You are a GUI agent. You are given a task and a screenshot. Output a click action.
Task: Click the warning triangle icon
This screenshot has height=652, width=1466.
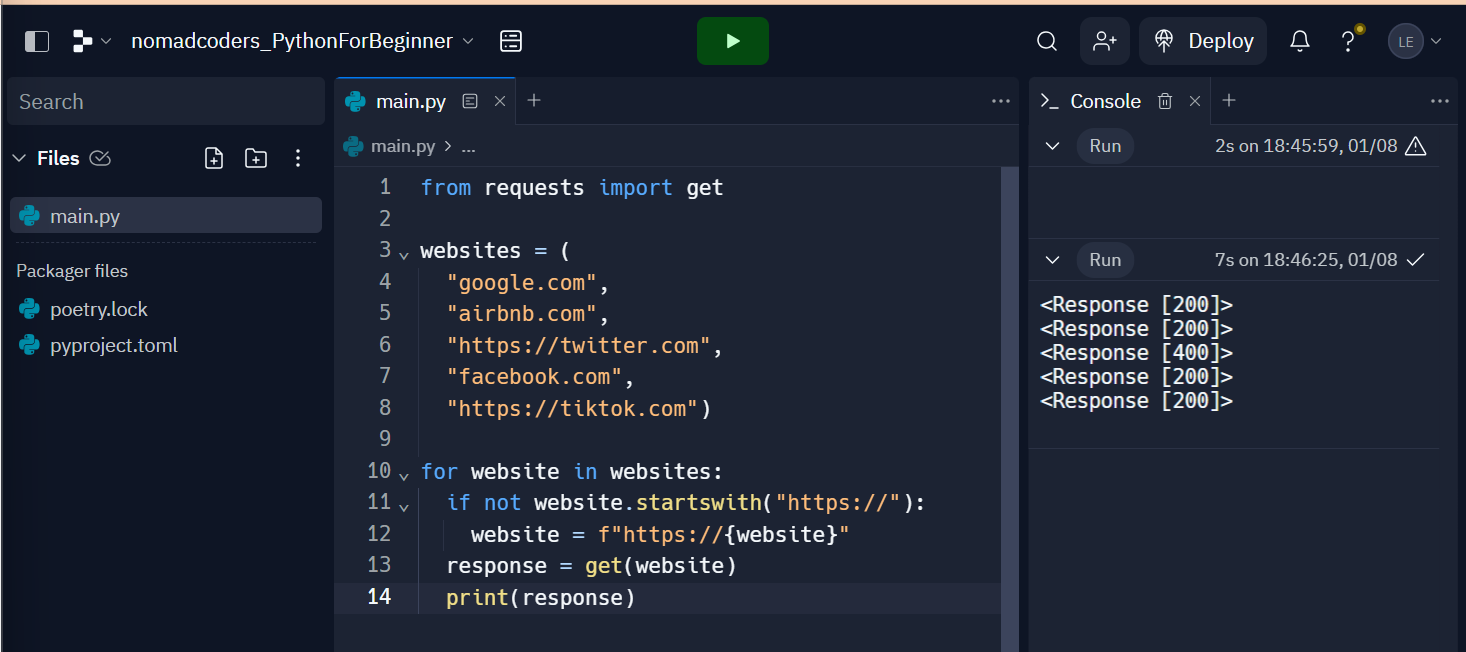(1416, 146)
